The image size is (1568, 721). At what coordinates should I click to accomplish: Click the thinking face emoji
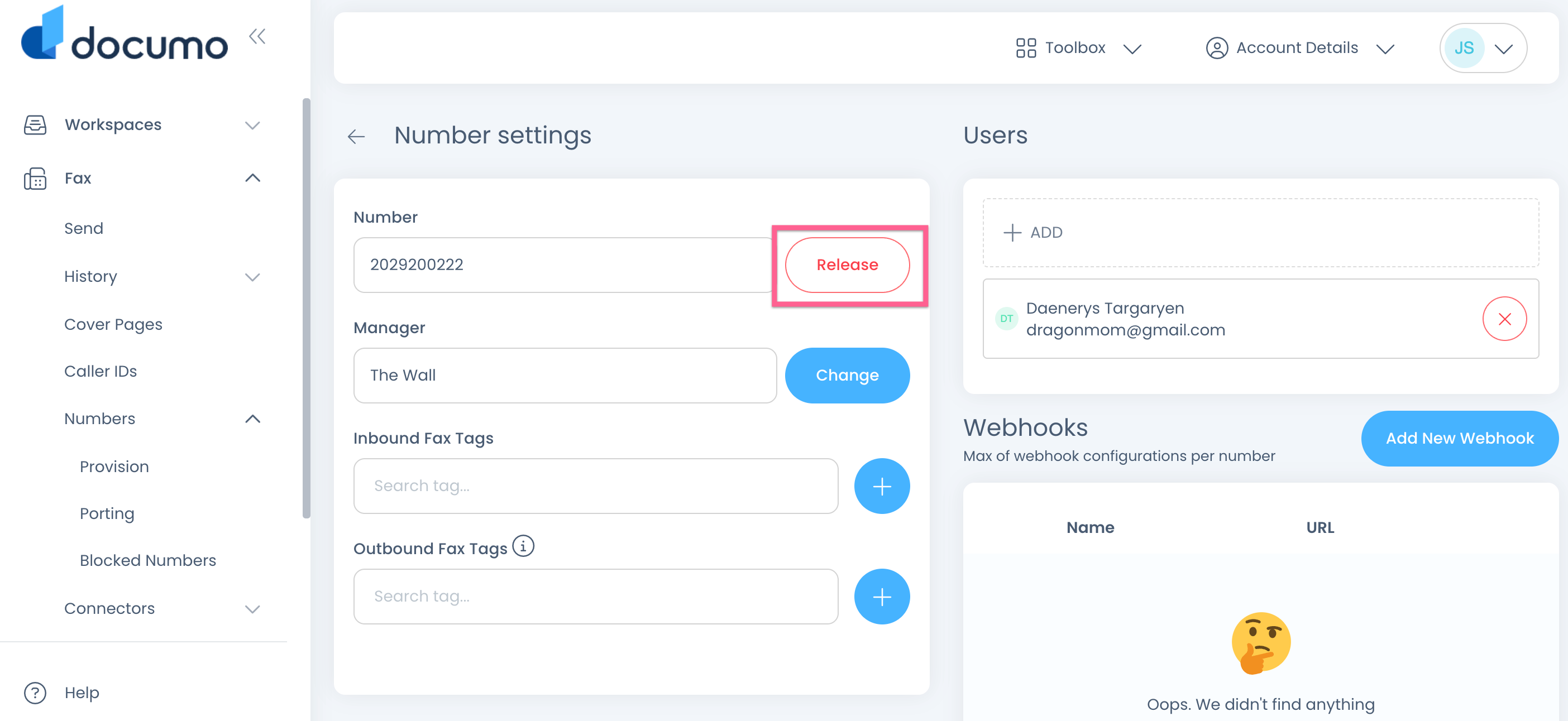coord(1261,643)
